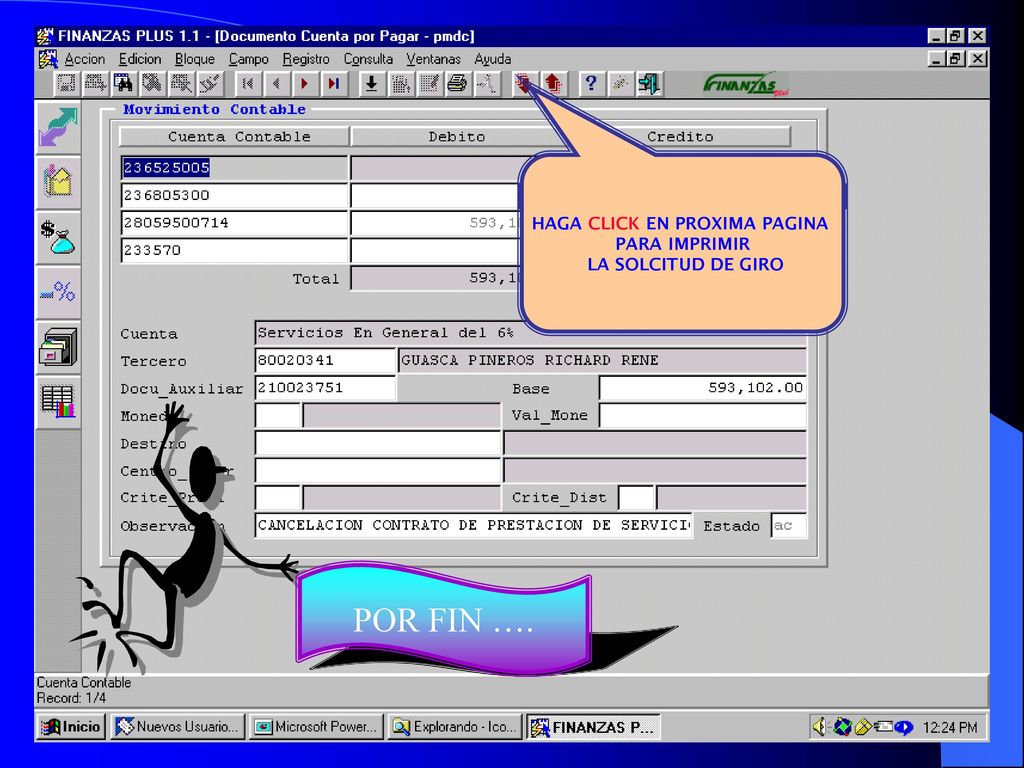1024x768 pixels.
Task: Open the Ventanas menu
Action: [433, 59]
